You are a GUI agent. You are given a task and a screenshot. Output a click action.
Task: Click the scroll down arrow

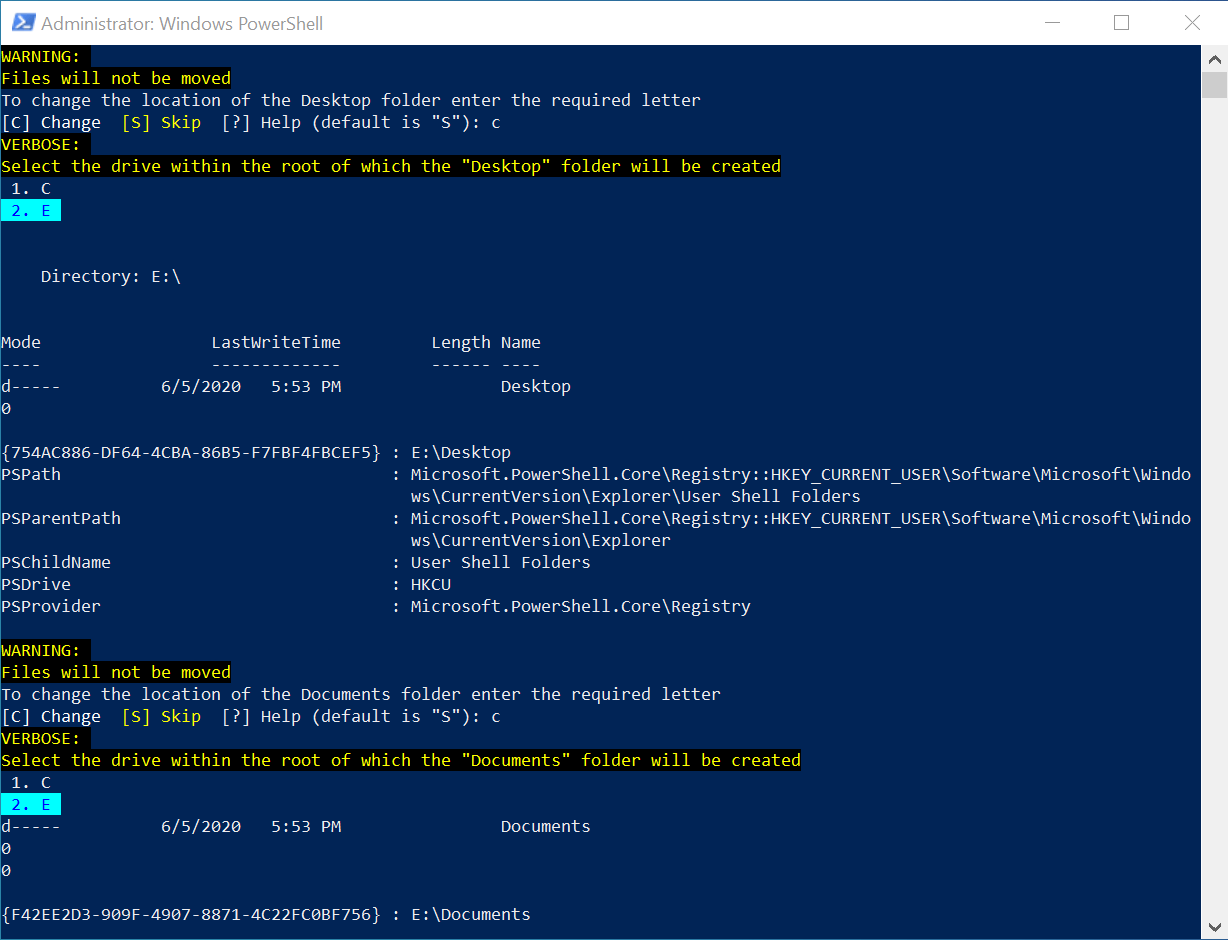coord(1216,925)
